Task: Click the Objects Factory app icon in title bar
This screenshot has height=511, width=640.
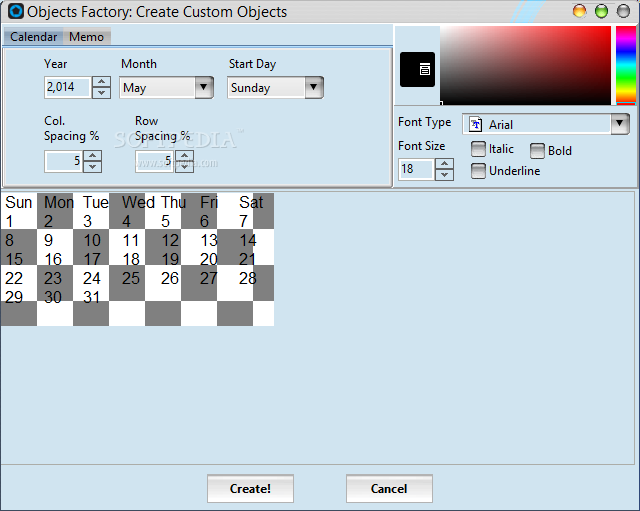Action: [16, 11]
